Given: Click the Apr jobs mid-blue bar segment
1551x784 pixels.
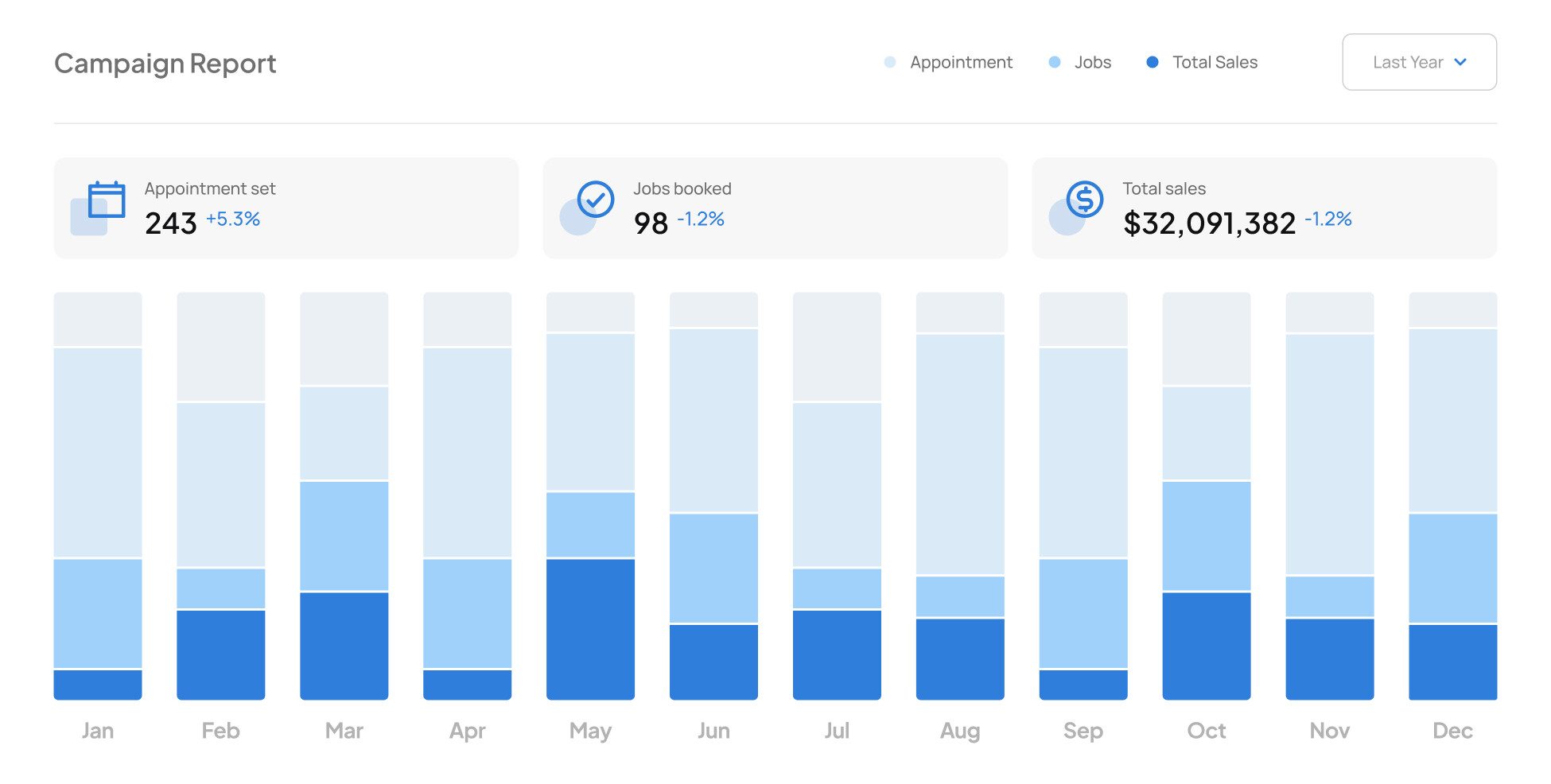Looking at the screenshot, I should [x=468, y=613].
